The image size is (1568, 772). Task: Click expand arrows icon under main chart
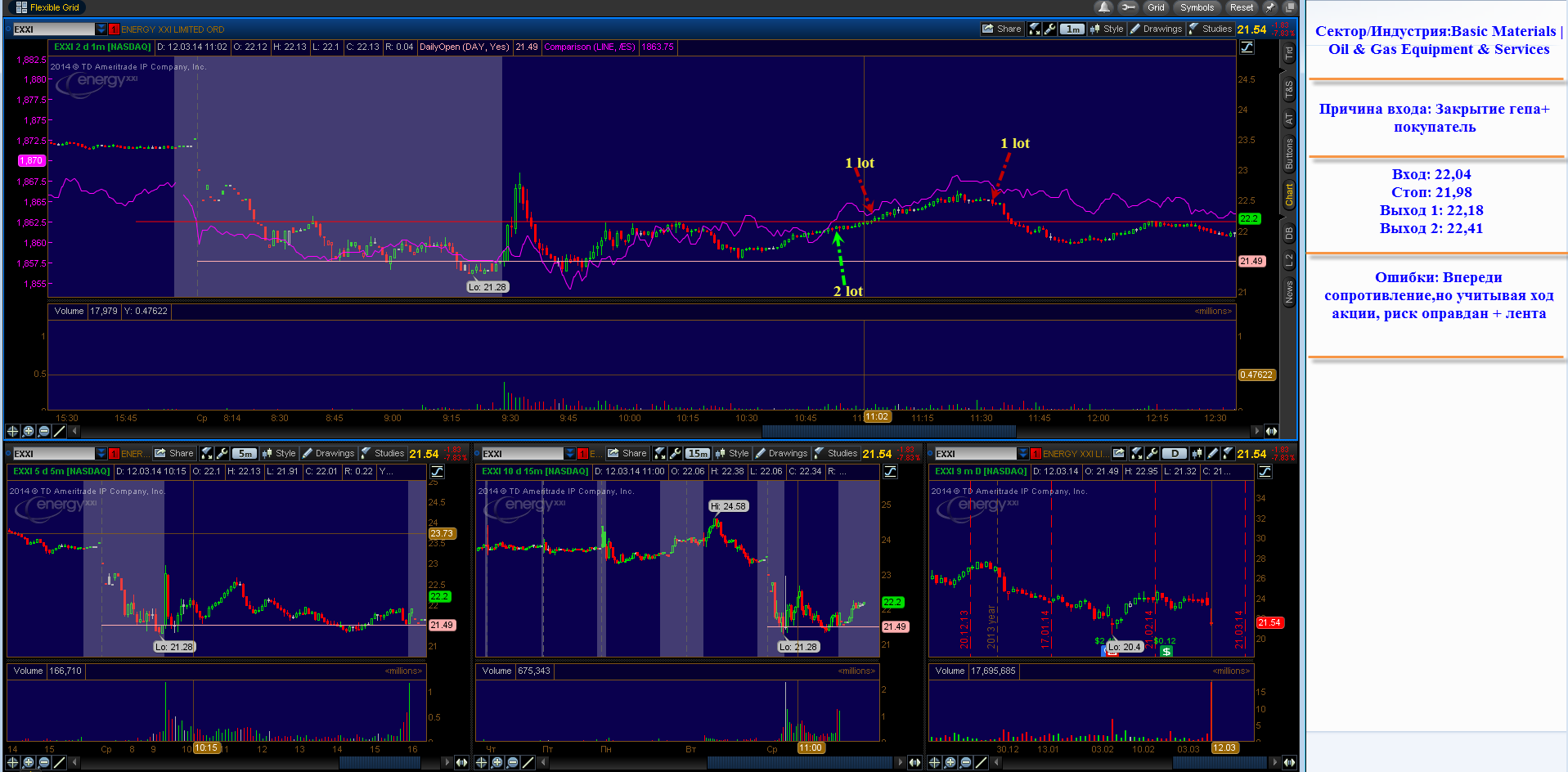pos(1271,431)
